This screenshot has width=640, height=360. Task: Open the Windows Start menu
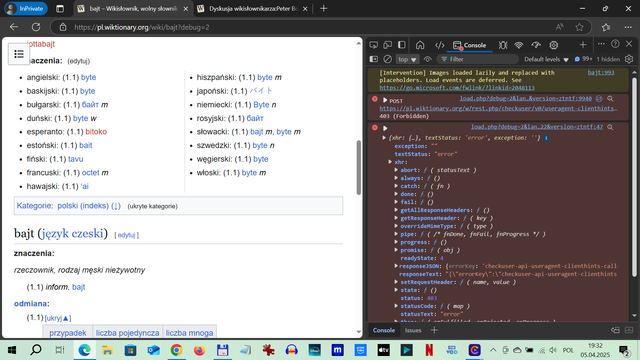(x=12, y=350)
